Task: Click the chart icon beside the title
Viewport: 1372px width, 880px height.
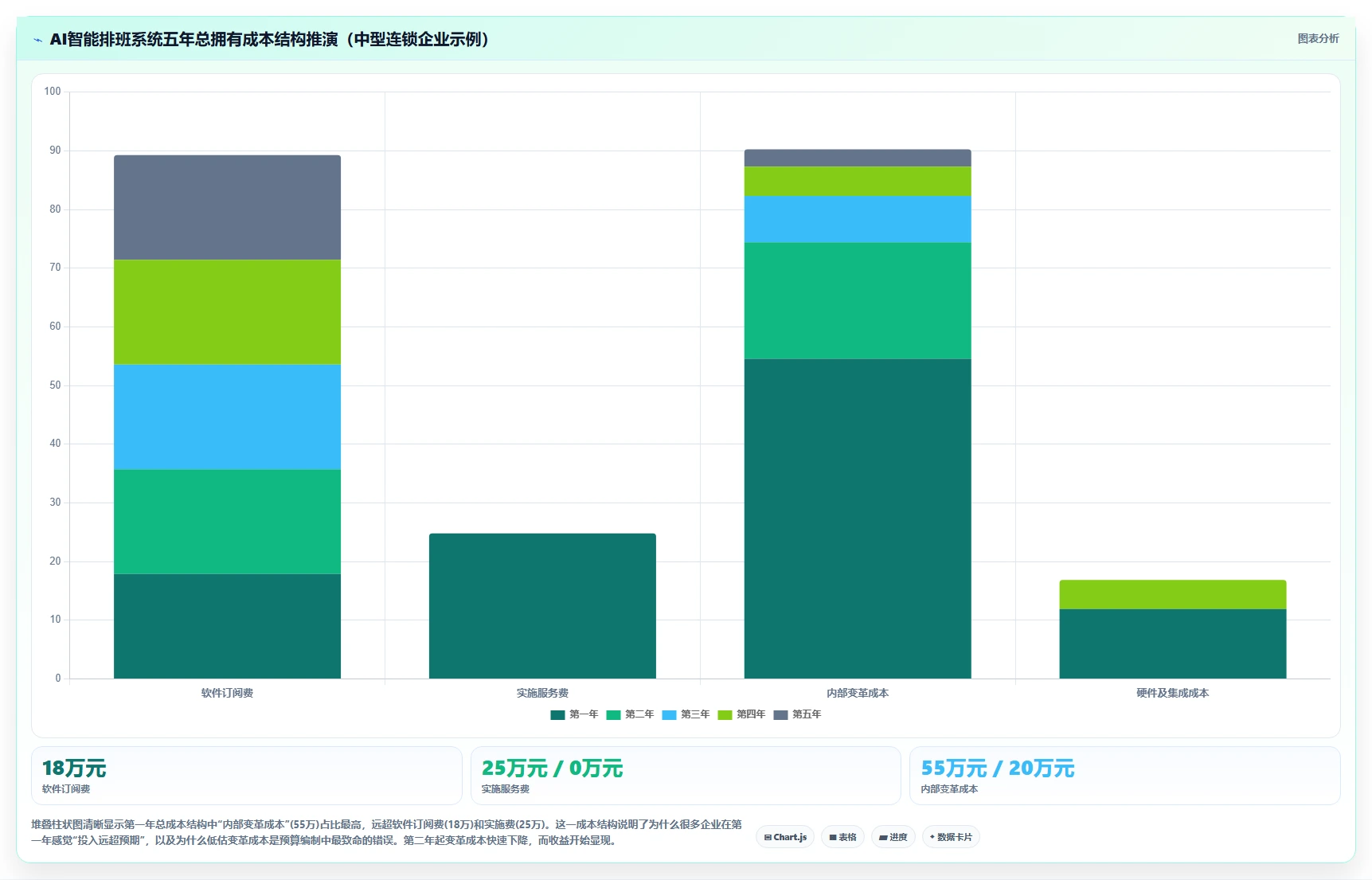Action: pyautogui.click(x=37, y=40)
